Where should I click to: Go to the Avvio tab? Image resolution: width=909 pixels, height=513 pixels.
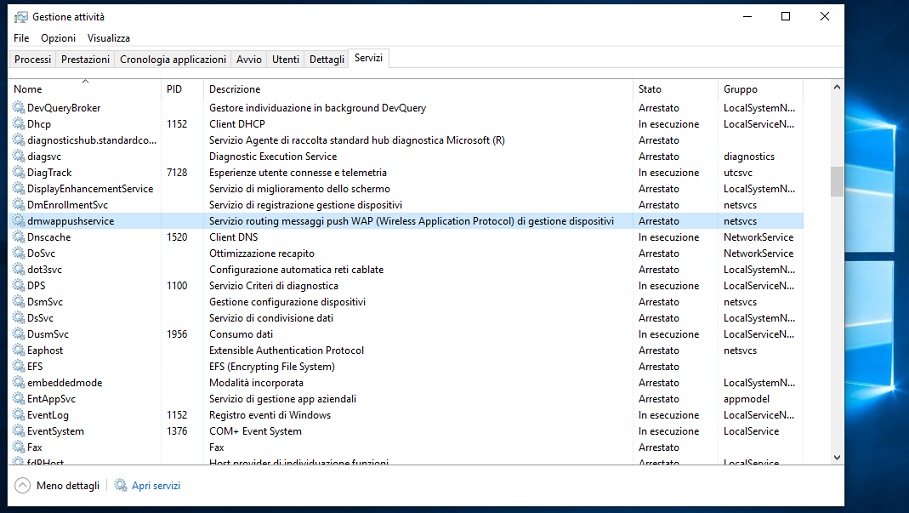point(249,59)
